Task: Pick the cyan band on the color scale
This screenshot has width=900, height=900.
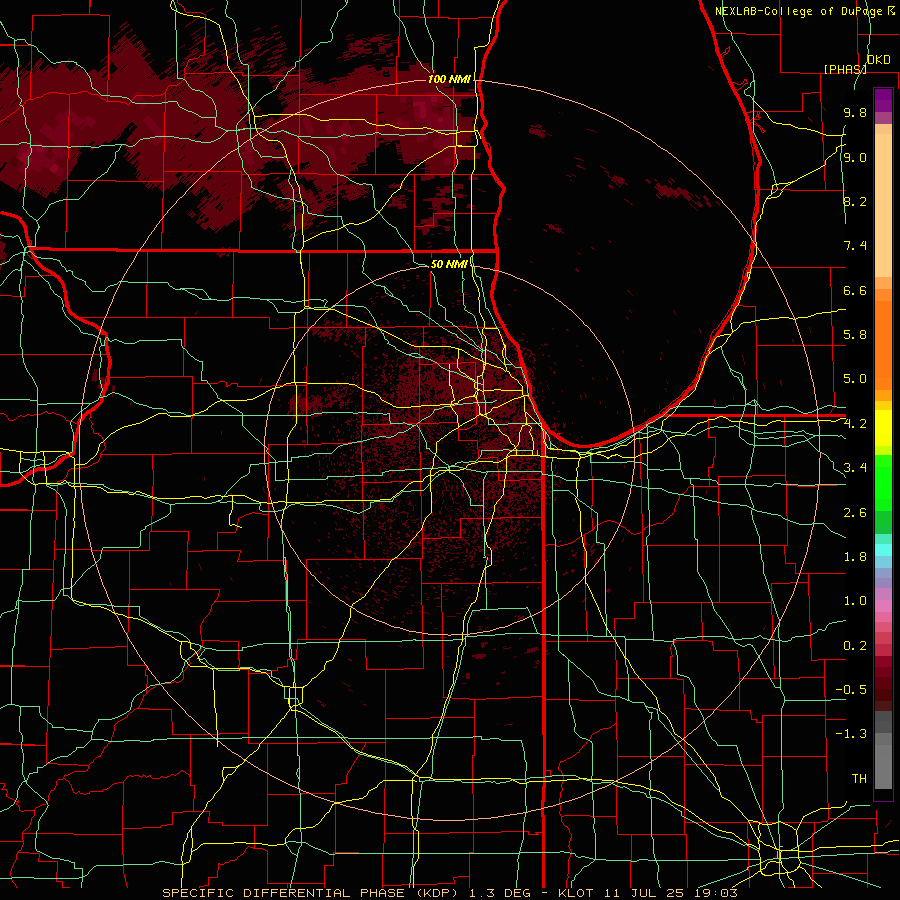Action: [883, 550]
